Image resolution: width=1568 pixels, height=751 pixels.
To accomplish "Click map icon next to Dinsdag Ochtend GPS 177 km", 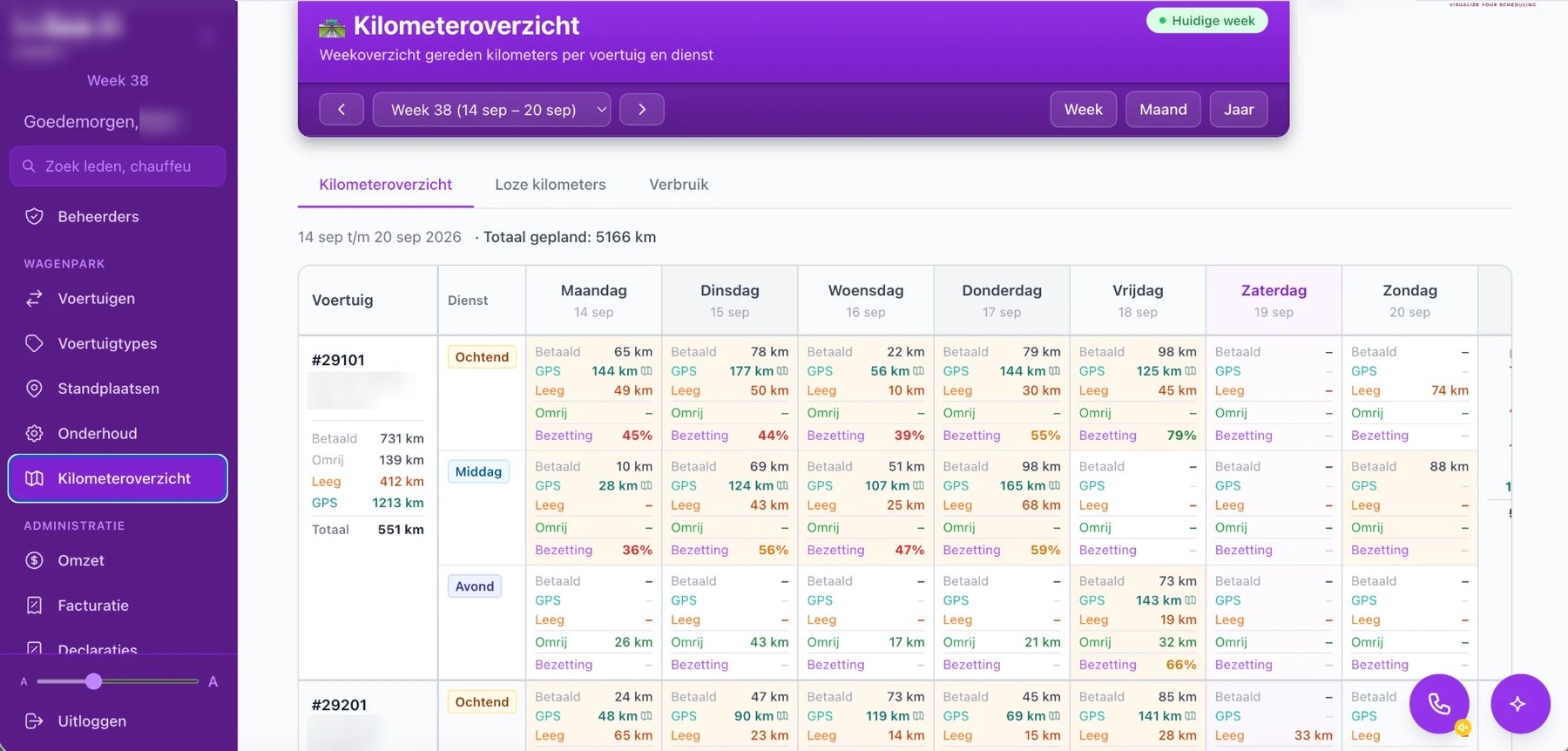I will point(782,371).
